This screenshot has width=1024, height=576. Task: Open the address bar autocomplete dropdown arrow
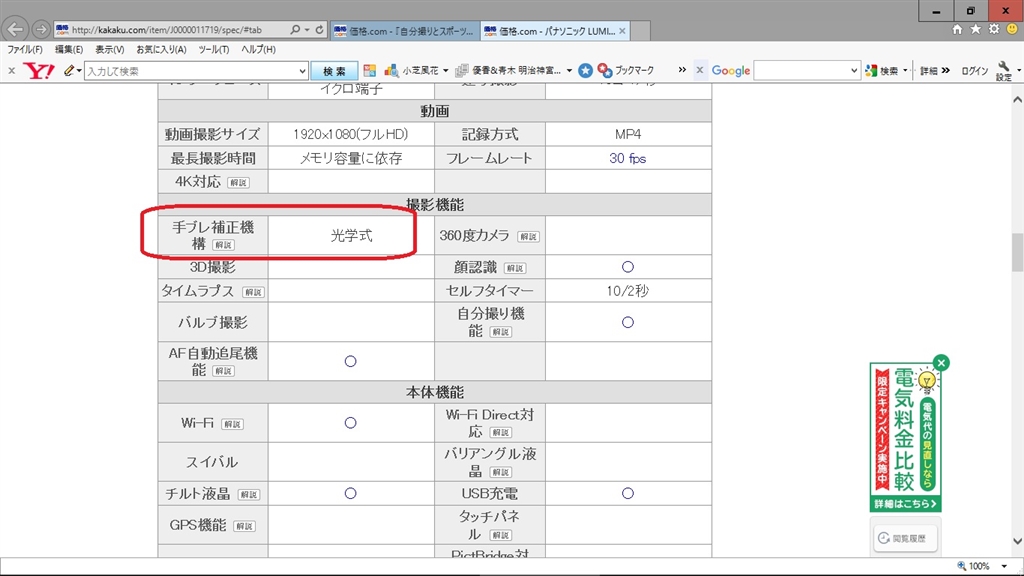click(x=307, y=30)
